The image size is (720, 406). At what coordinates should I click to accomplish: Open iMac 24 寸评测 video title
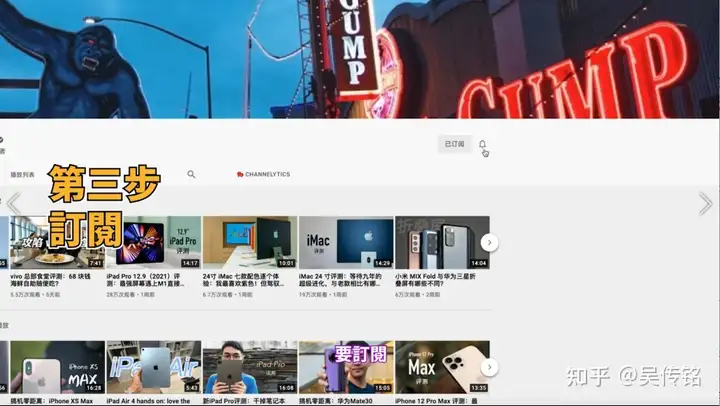tap(340, 280)
